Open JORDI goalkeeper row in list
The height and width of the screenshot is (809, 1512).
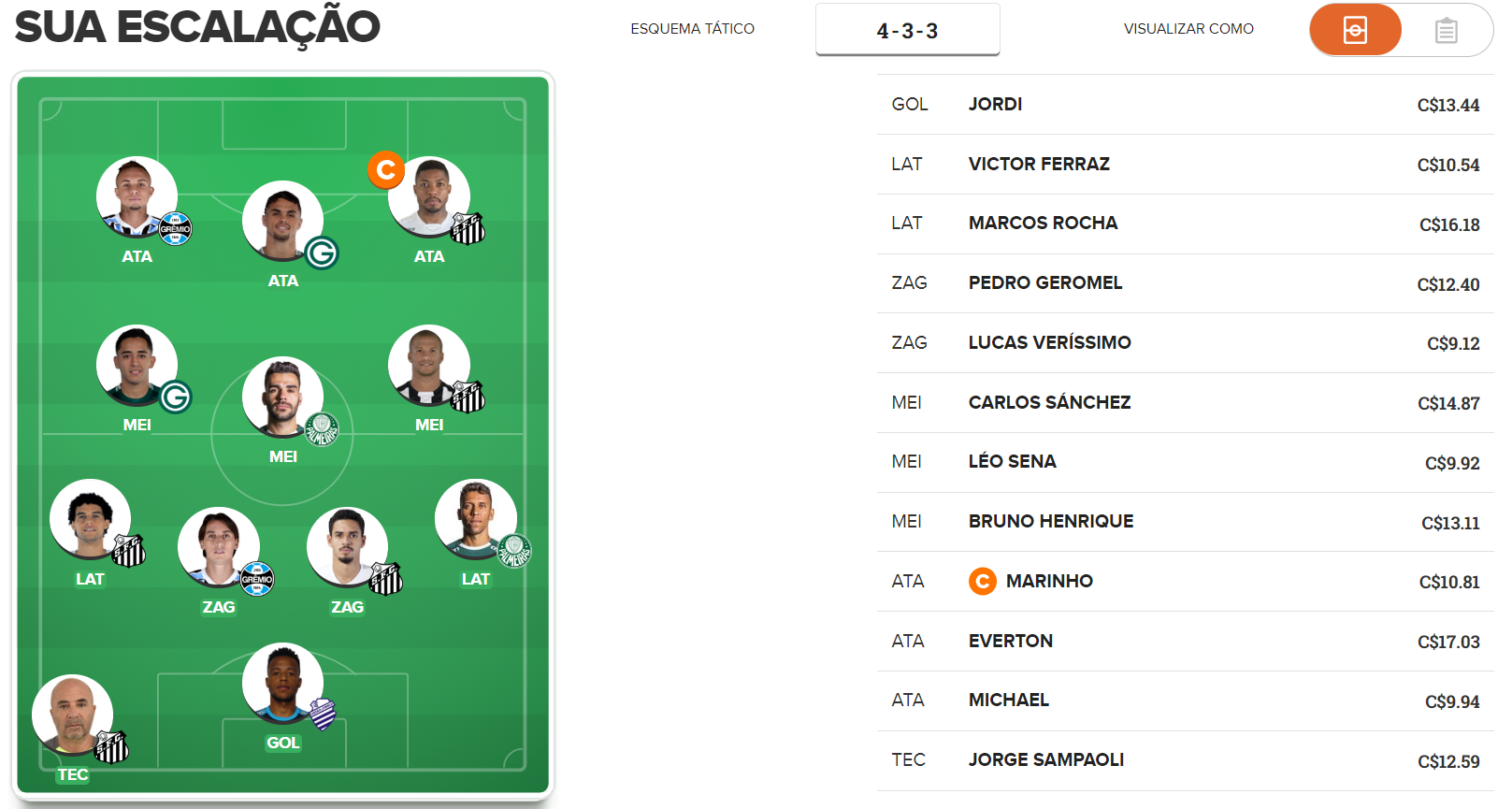click(x=1185, y=105)
